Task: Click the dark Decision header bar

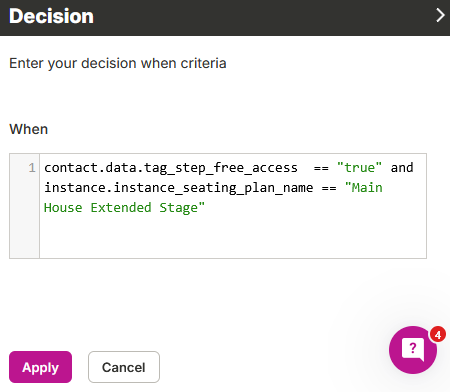Action: 225,18
